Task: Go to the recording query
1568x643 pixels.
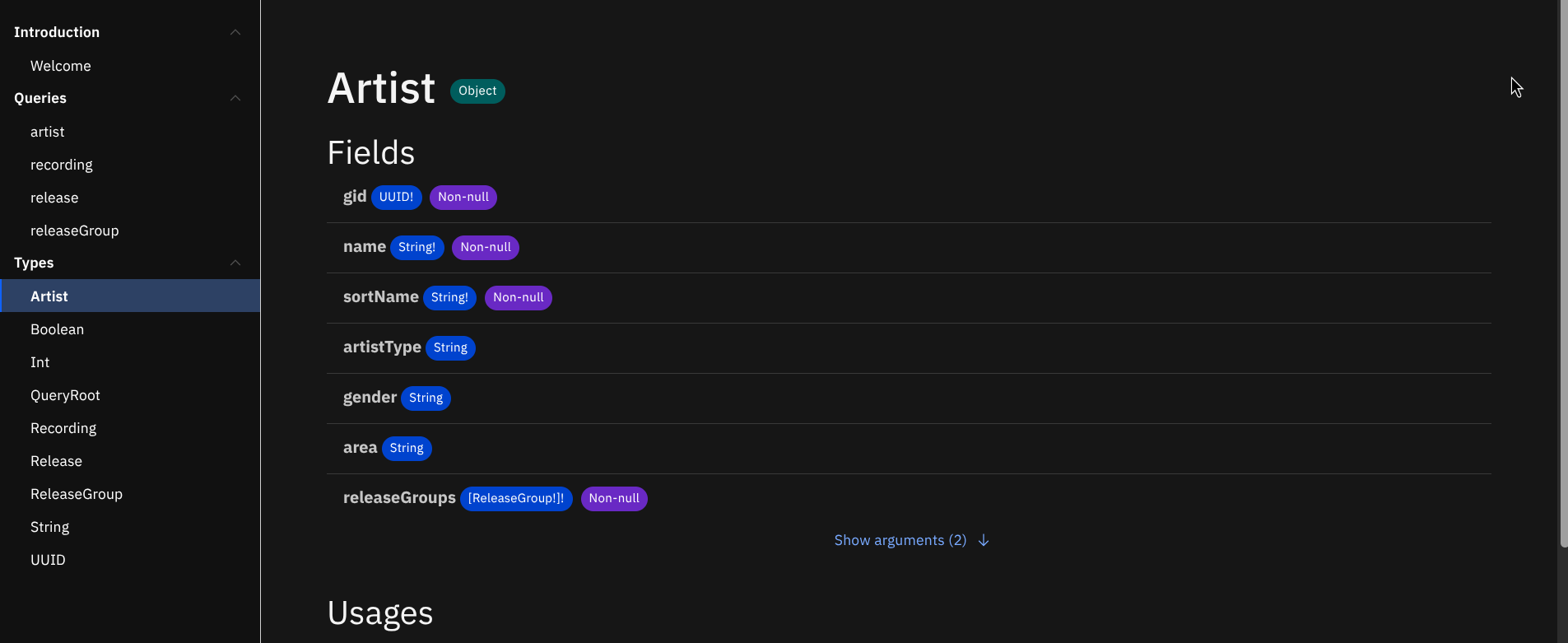Action: [x=62, y=165]
